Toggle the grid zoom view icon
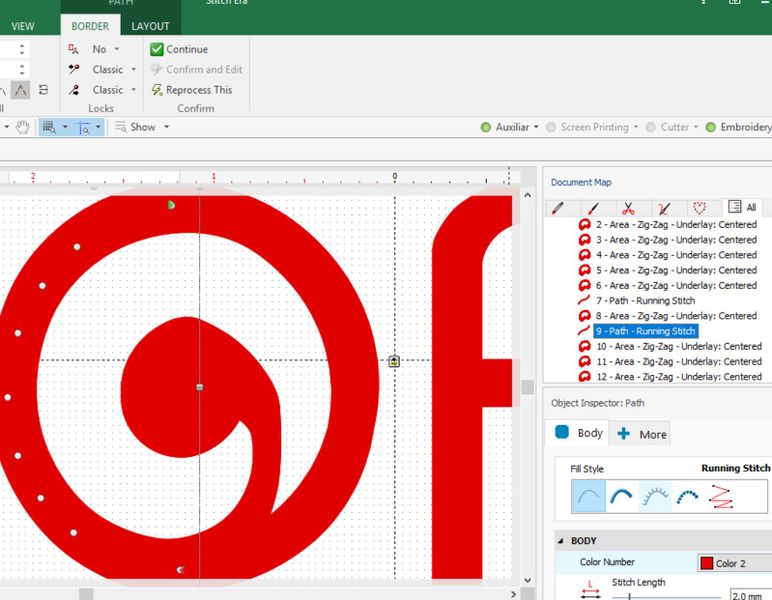The width and height of the screenshot is (772, 600). point(49,127)
